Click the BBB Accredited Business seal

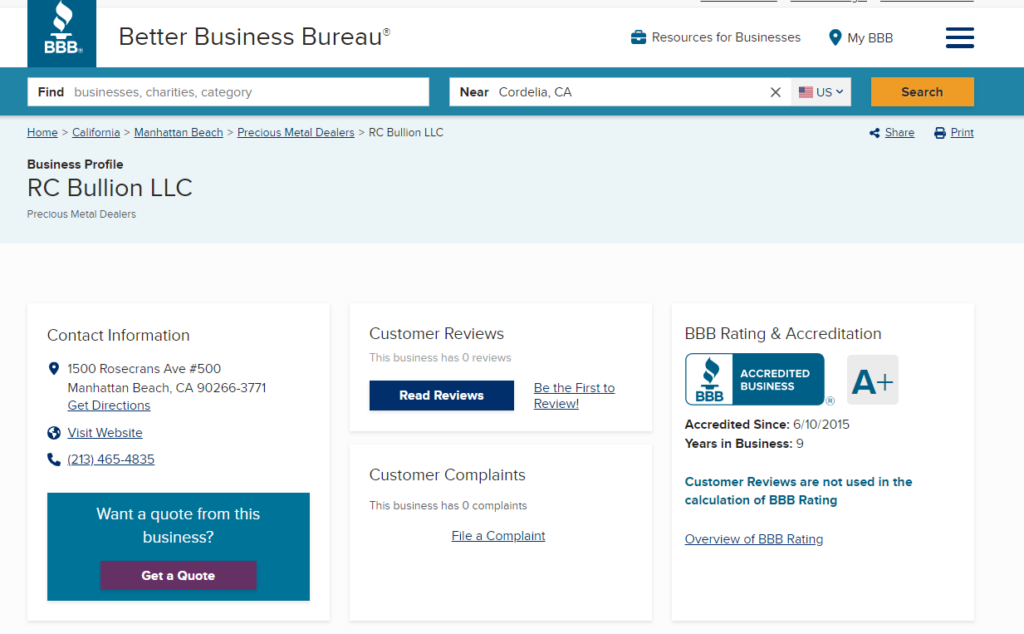pos(754,379)
